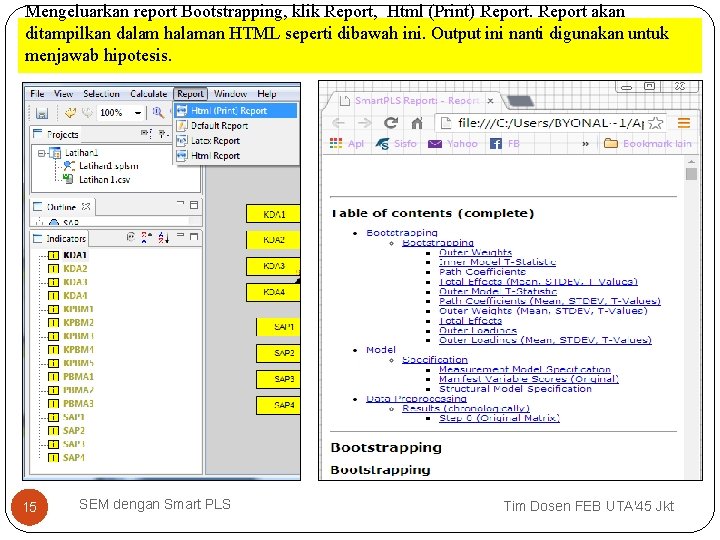Click the KDA1 yellow box on canvas
This screenshot has width=720, height=540.
[x=273, y=214]
